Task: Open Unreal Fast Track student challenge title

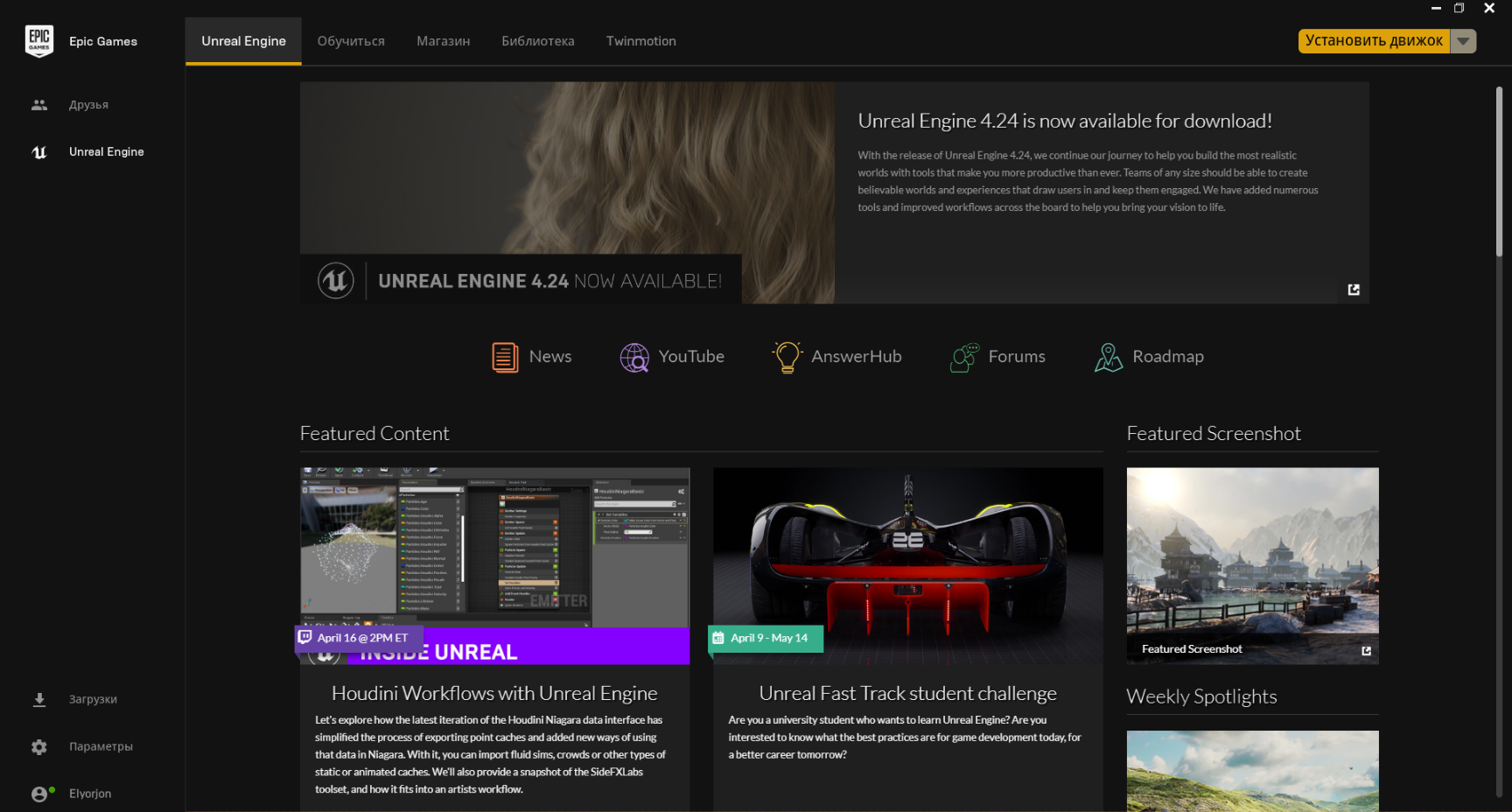Action: [x=908, y=694]
